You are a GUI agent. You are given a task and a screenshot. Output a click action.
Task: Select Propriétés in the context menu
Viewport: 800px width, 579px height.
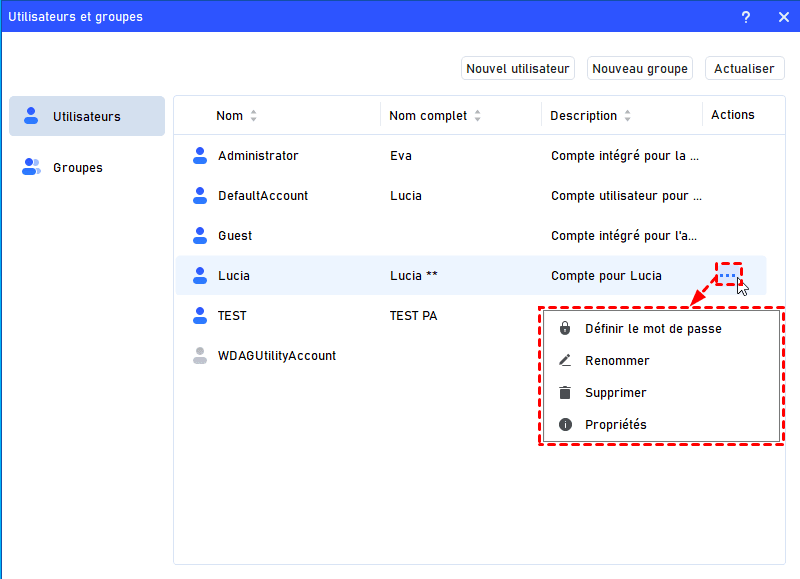(x=616, y=424)
